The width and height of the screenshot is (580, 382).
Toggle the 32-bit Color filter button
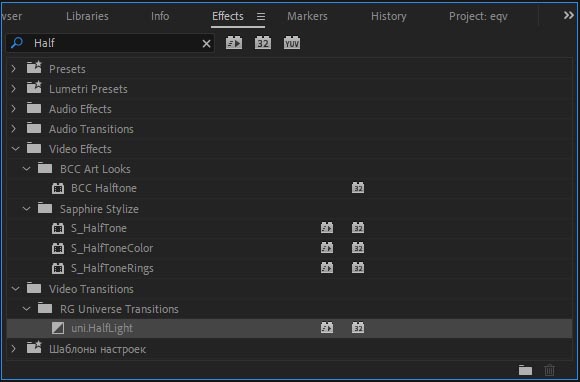263,43
